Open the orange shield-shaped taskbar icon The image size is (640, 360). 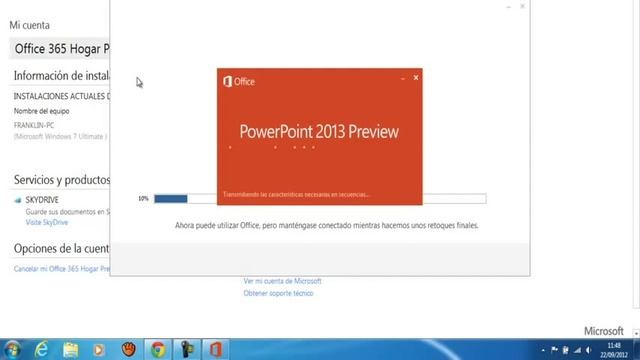click(129, 349)
